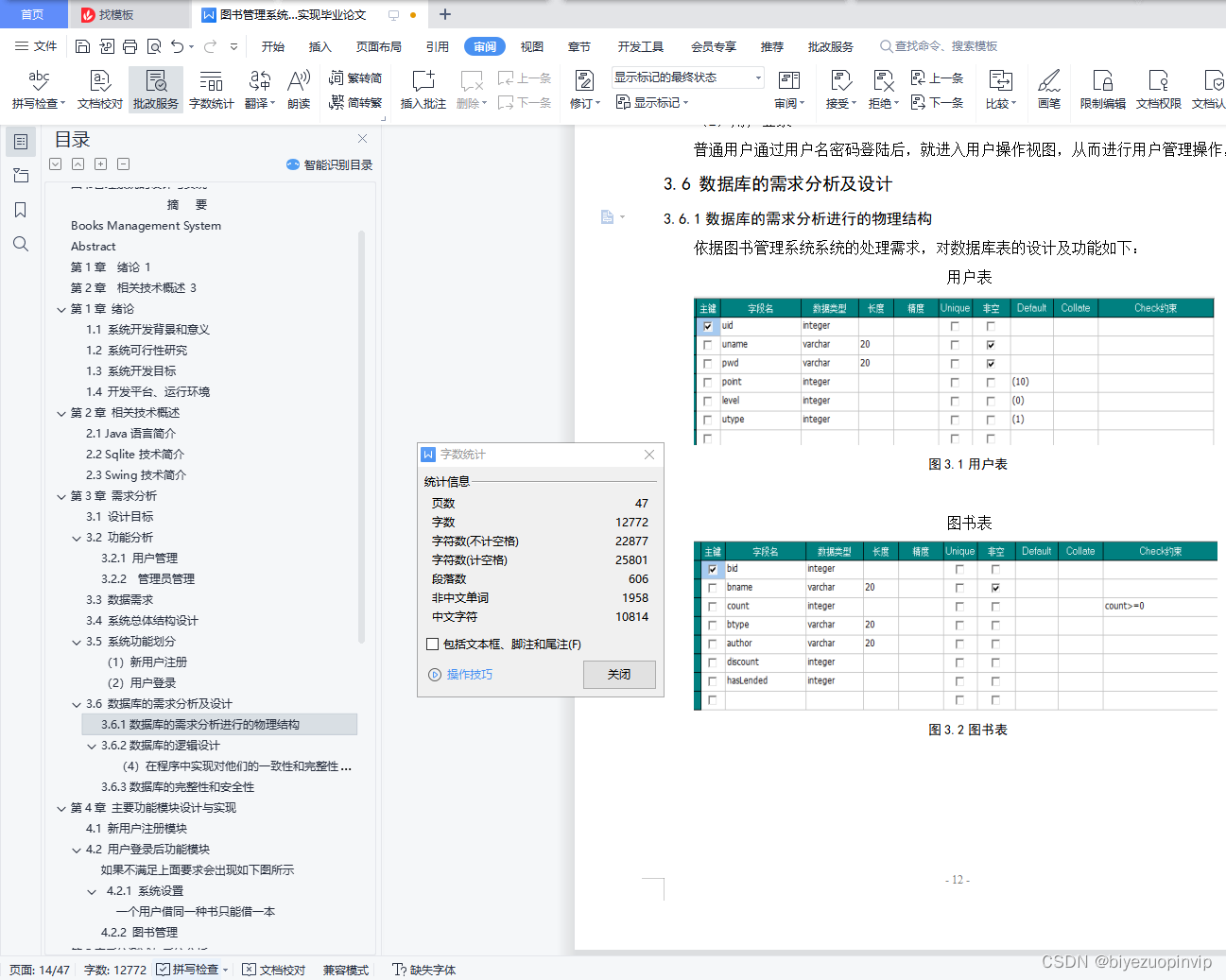The image size is (1226, 980).
Task: Open Word Count (字数统计) tool
Action: click(x=212, y=90)
